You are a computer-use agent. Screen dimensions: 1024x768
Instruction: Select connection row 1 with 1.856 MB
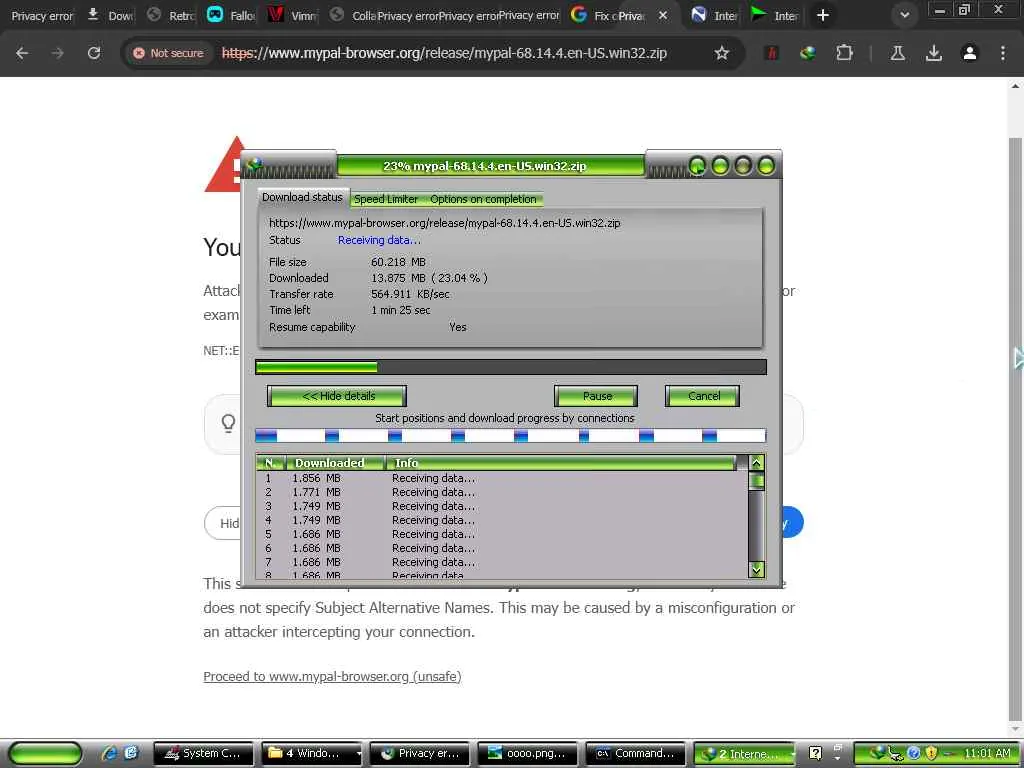point(502,478)
